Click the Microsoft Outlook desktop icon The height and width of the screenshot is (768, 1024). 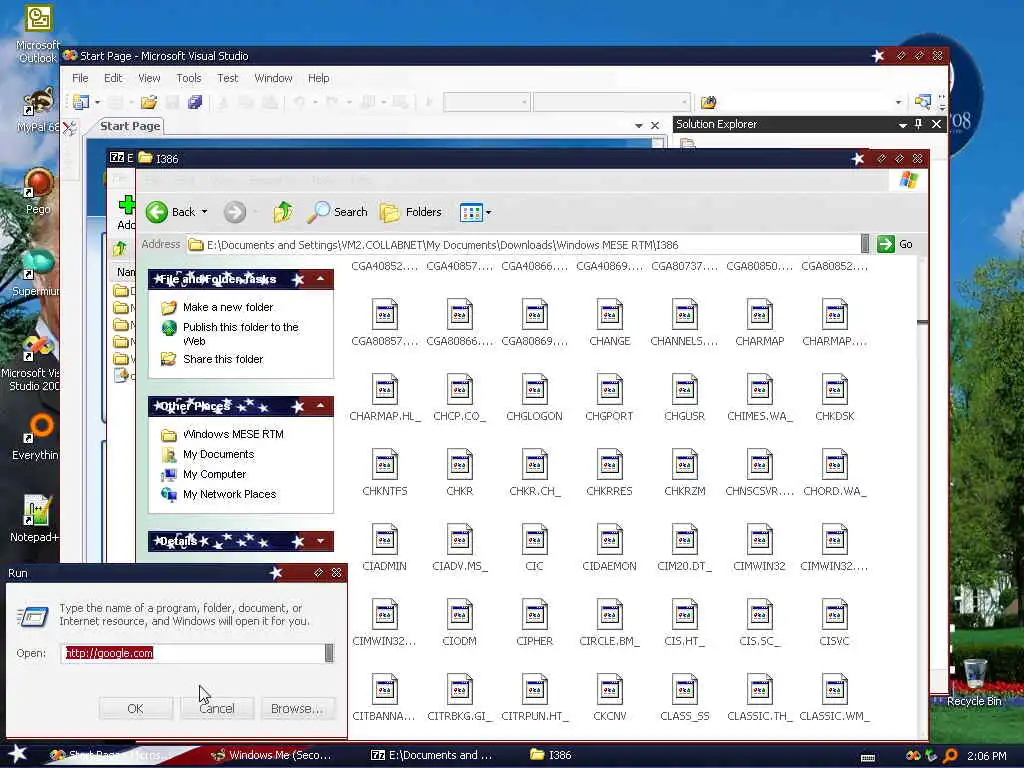38,18
